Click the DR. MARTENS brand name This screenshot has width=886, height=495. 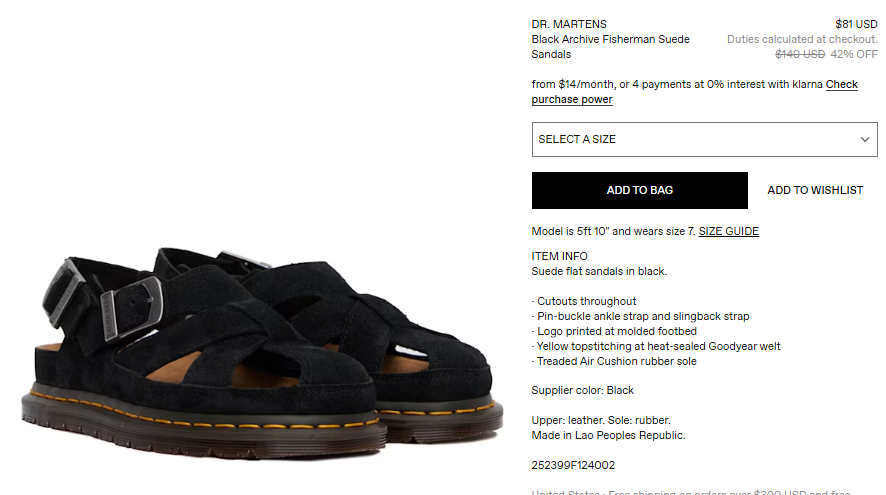(569, 24)
